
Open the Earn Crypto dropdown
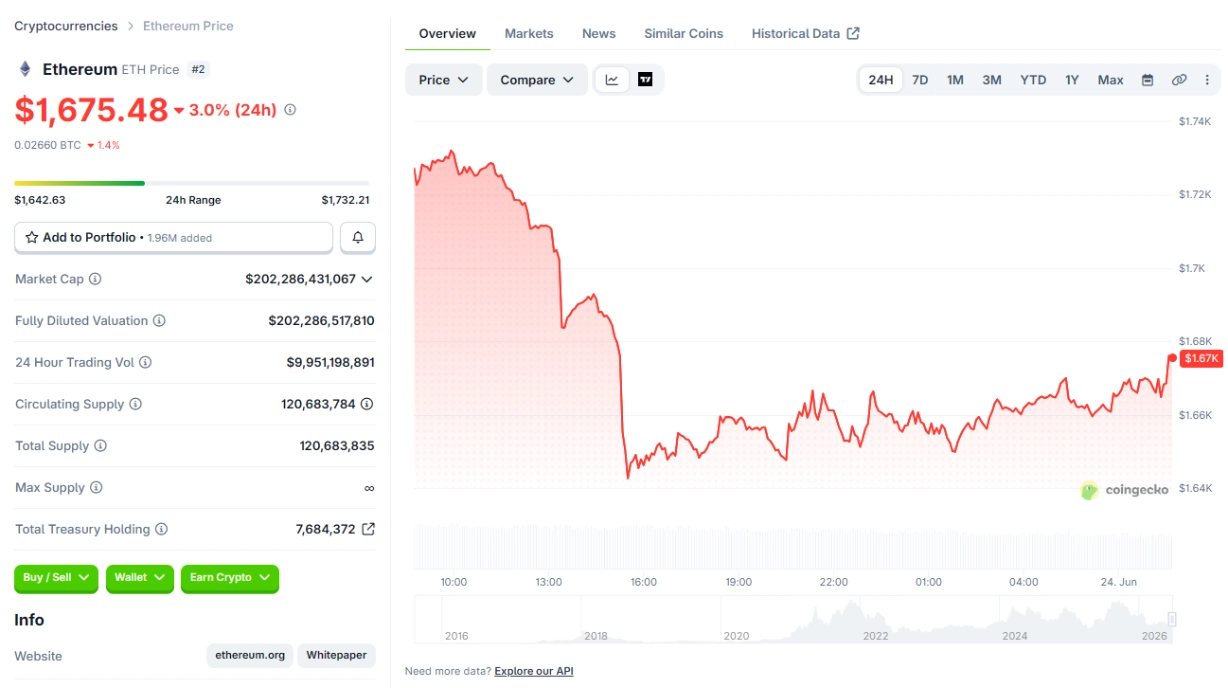coord(230,578)
